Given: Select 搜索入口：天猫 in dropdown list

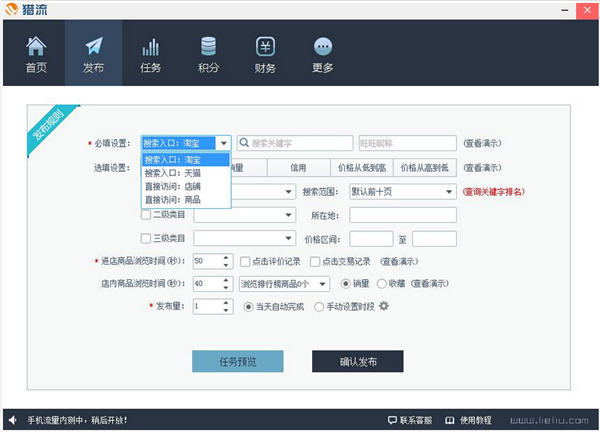Looking at the screenshot, I should (186, 173).
